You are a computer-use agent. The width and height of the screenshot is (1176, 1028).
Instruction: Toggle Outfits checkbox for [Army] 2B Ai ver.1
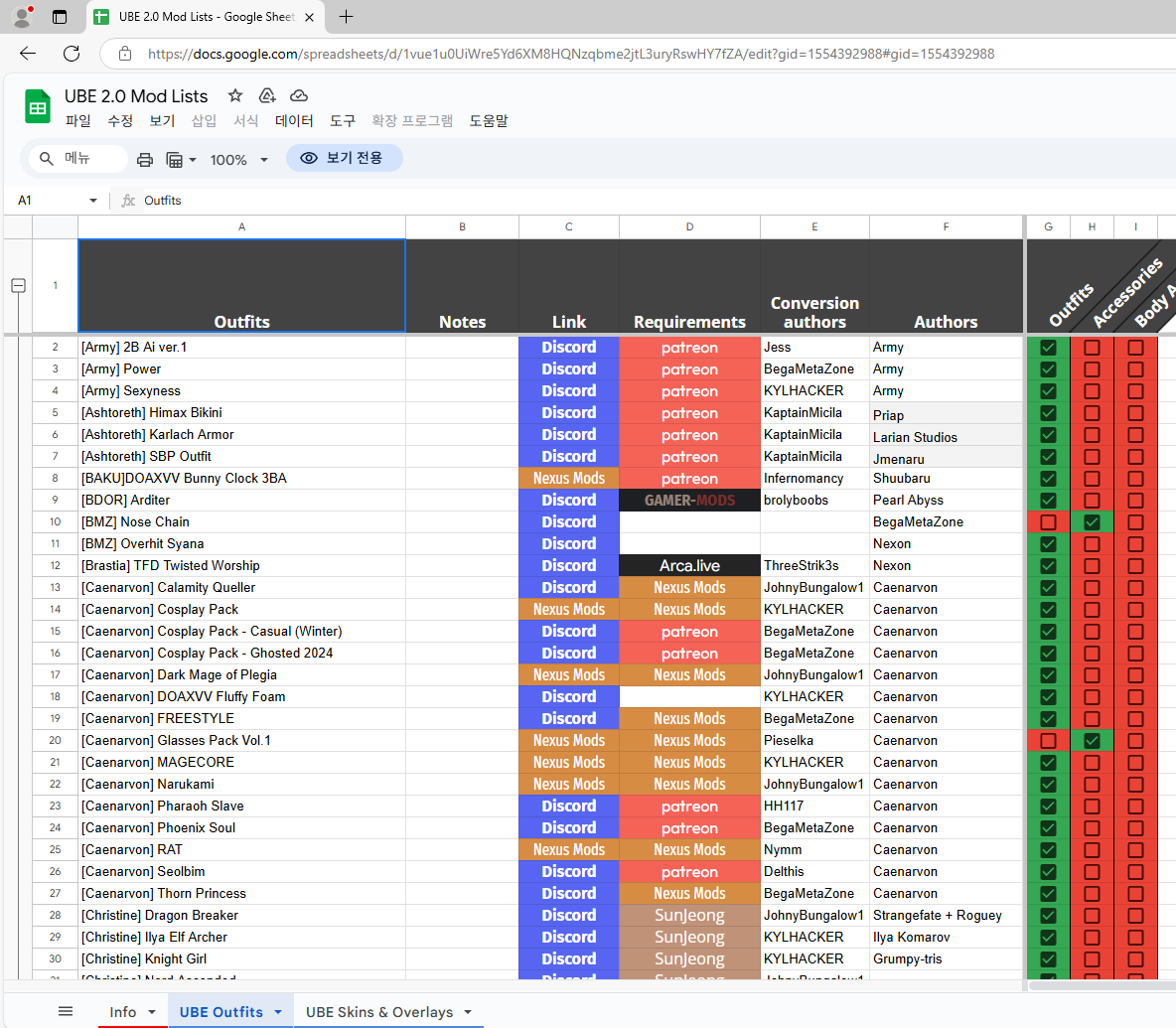tap(1048, 348)
